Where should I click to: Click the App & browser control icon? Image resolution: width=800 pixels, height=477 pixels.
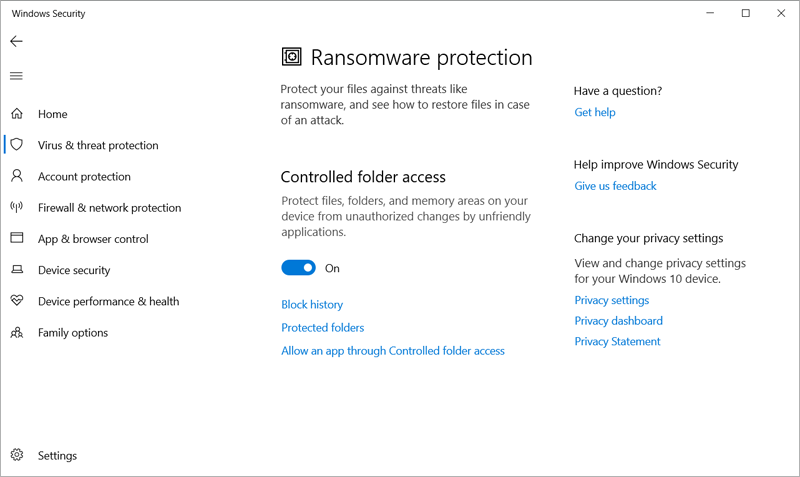17,239
